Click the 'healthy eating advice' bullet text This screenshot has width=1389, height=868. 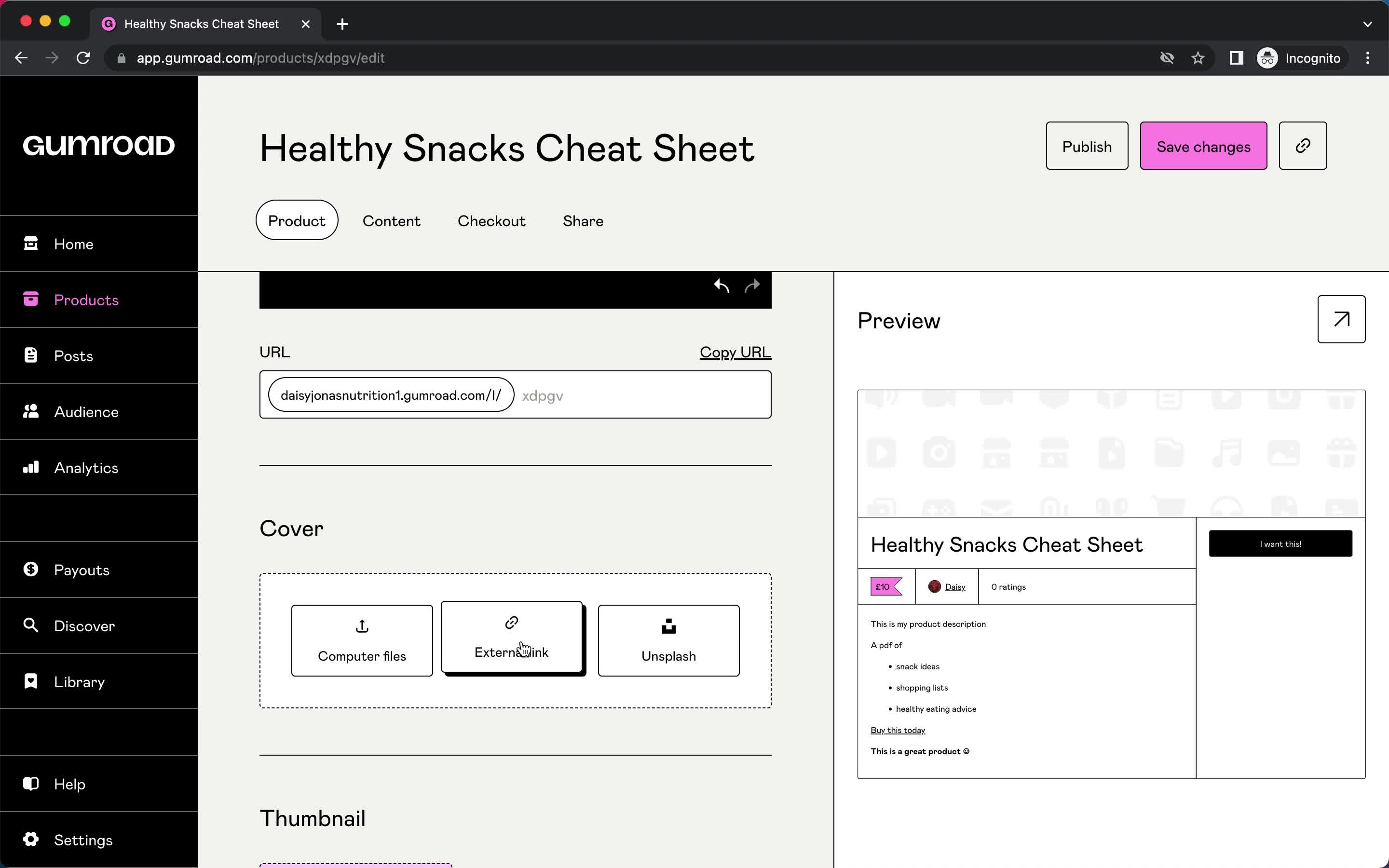(x=936, y=709)
